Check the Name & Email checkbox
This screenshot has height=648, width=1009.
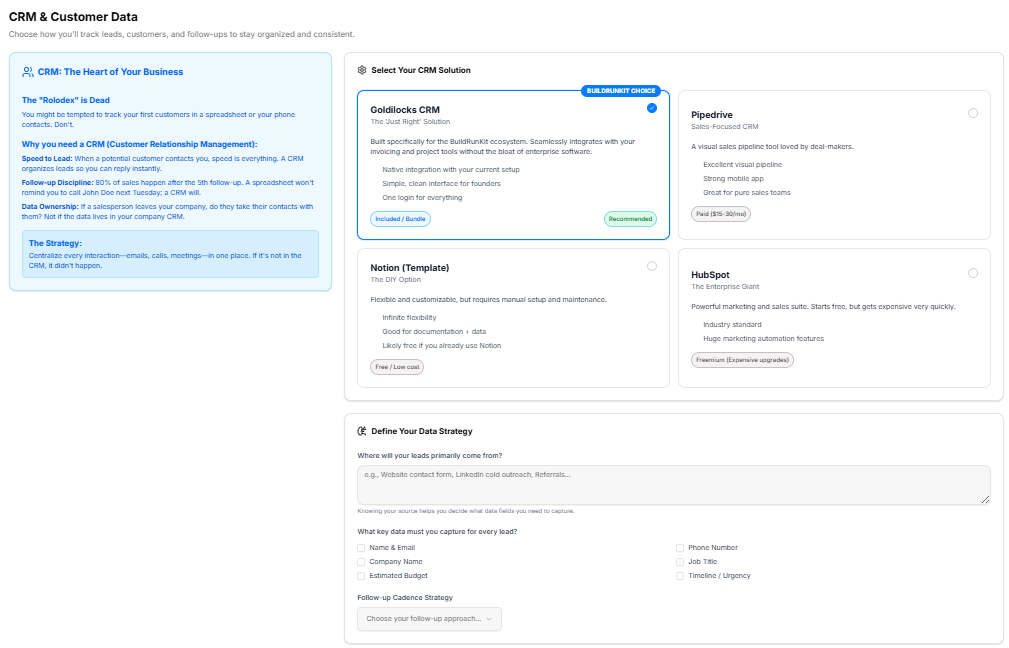pyautogui.click(x=361, y=548)
